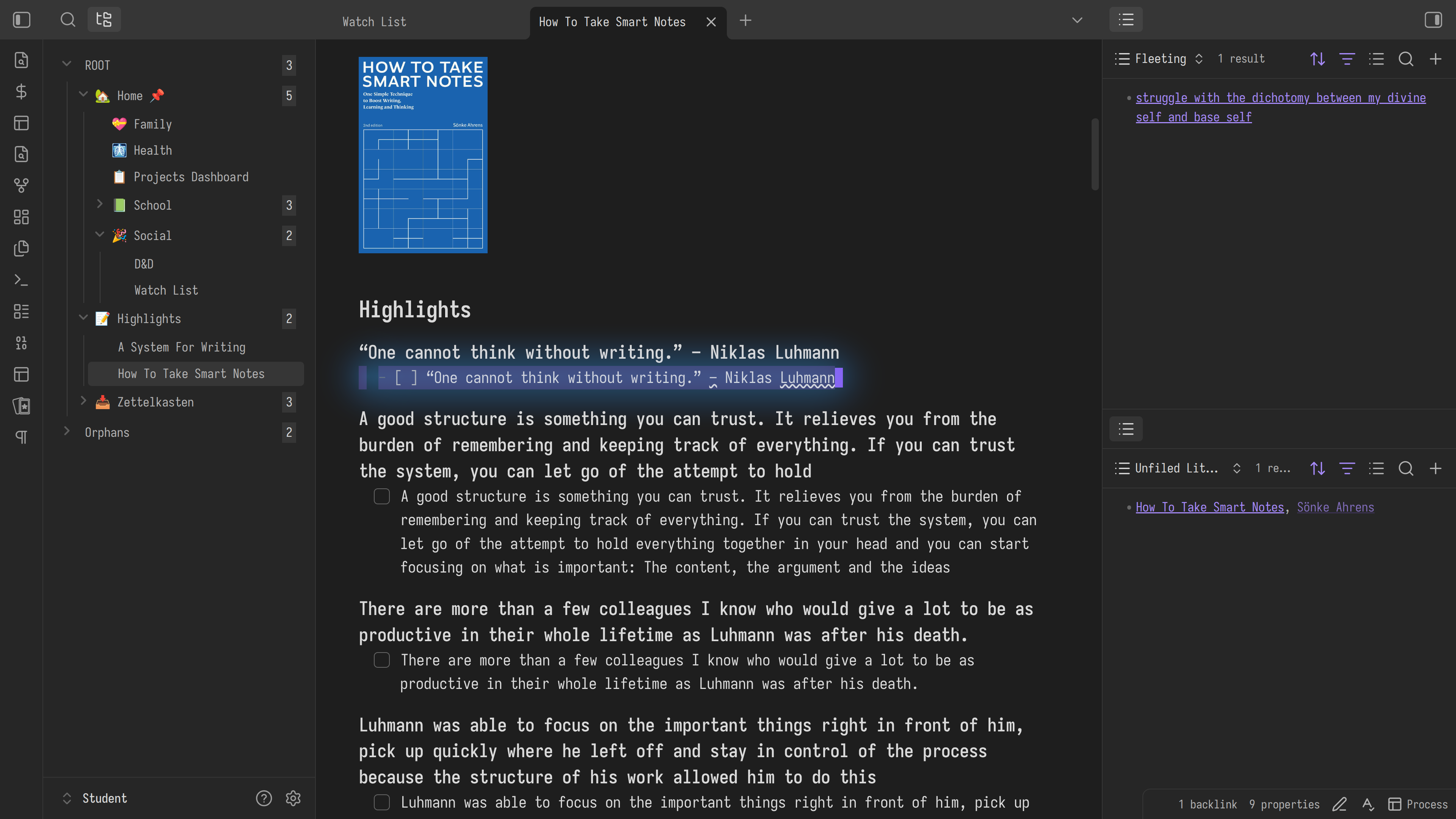1456x819 pixels.
Task: Click the list view icon in Unfiled Lit panel
Action: pyautogui.click(x=1376, y=469)
